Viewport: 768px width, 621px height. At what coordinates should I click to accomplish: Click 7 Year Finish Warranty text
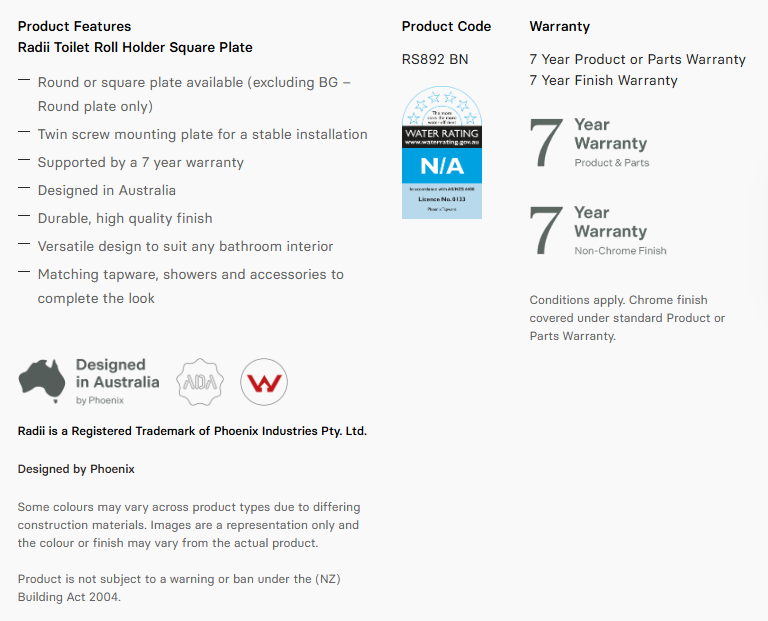tap(603, 80)
